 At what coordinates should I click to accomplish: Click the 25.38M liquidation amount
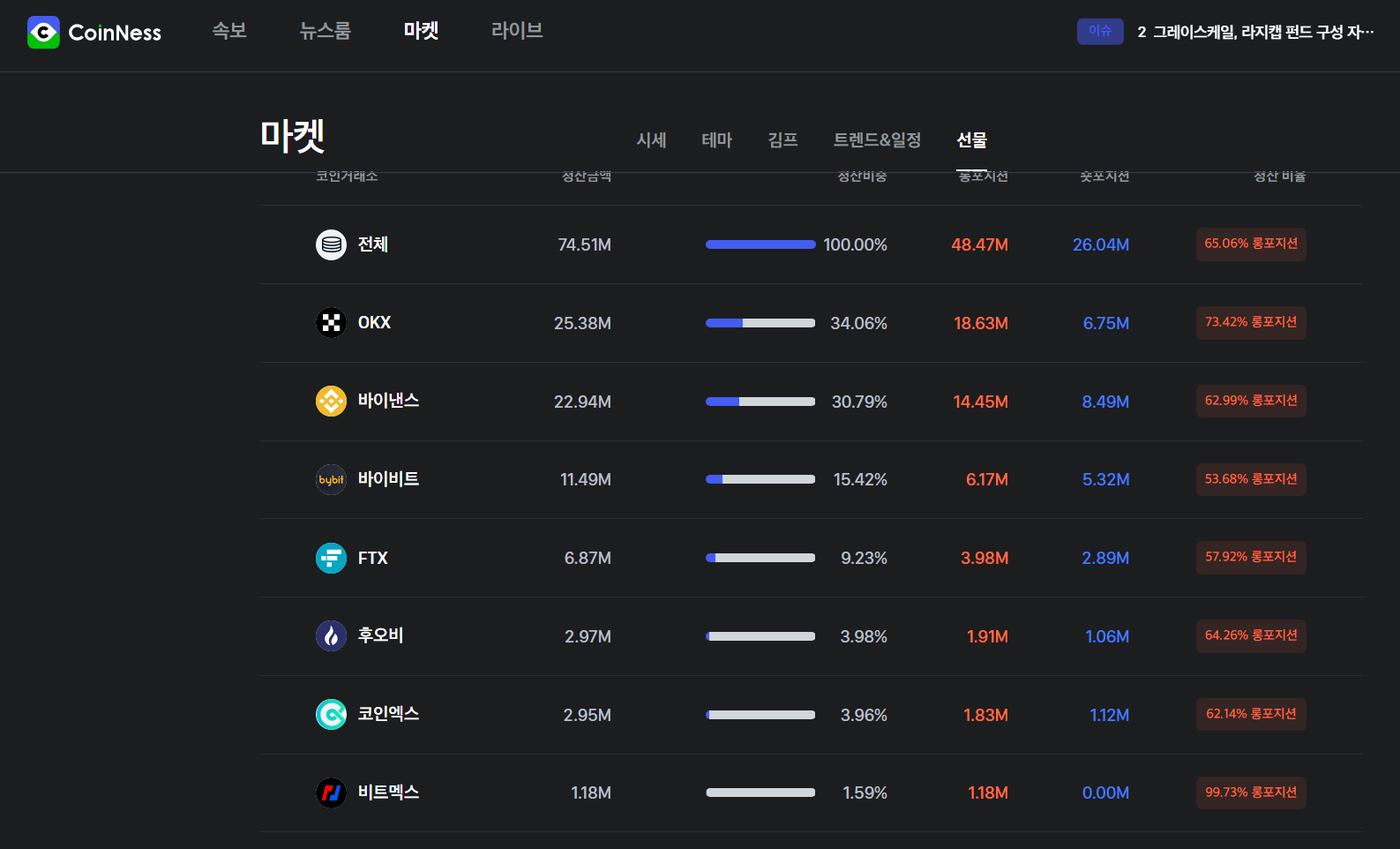coord(582,324)
